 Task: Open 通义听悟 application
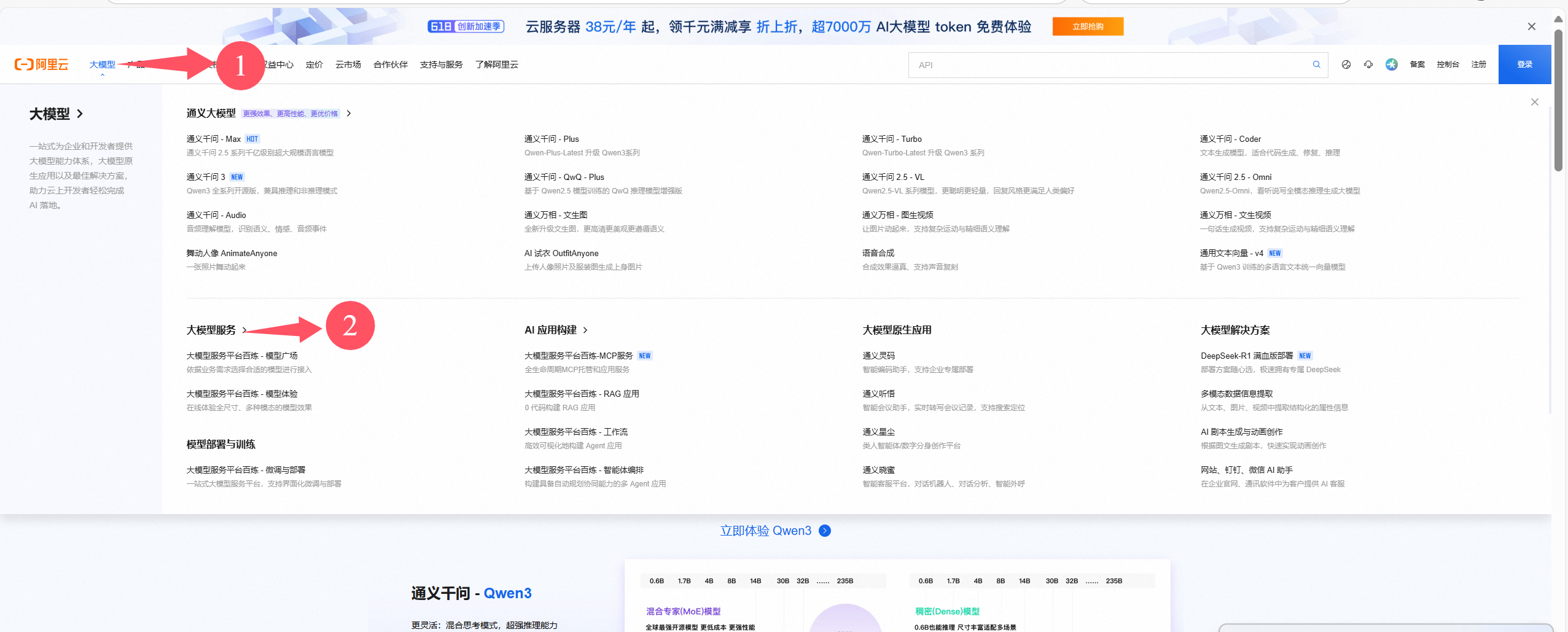tap(879, 394)
